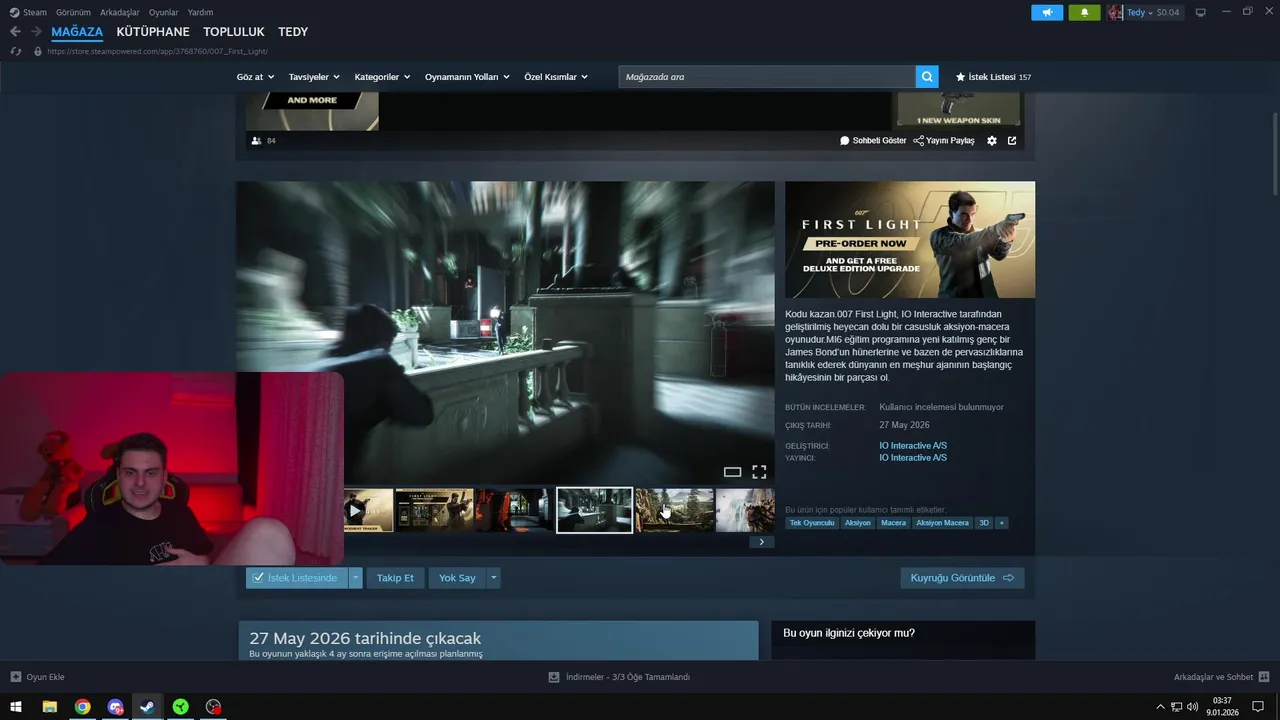Enter fullscreen on the media player

tap(759, 472)
